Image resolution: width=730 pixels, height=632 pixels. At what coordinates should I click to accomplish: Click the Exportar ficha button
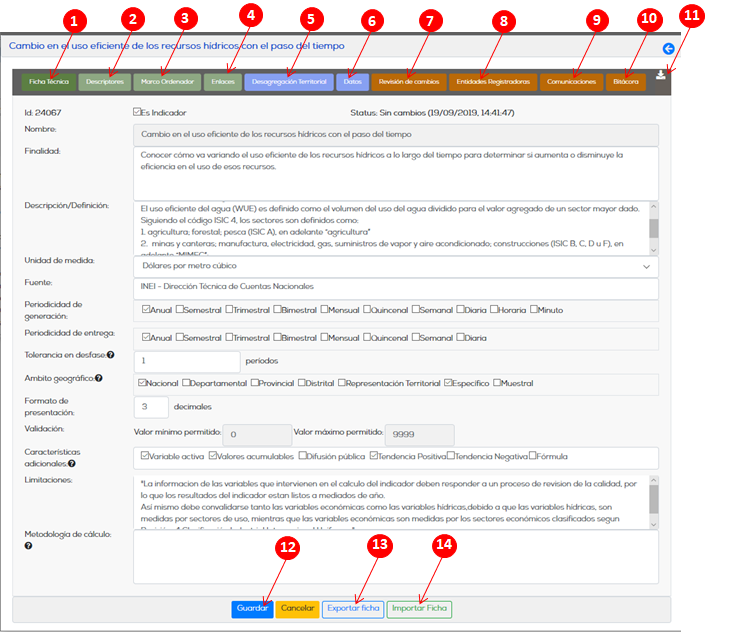pos(353,609)
